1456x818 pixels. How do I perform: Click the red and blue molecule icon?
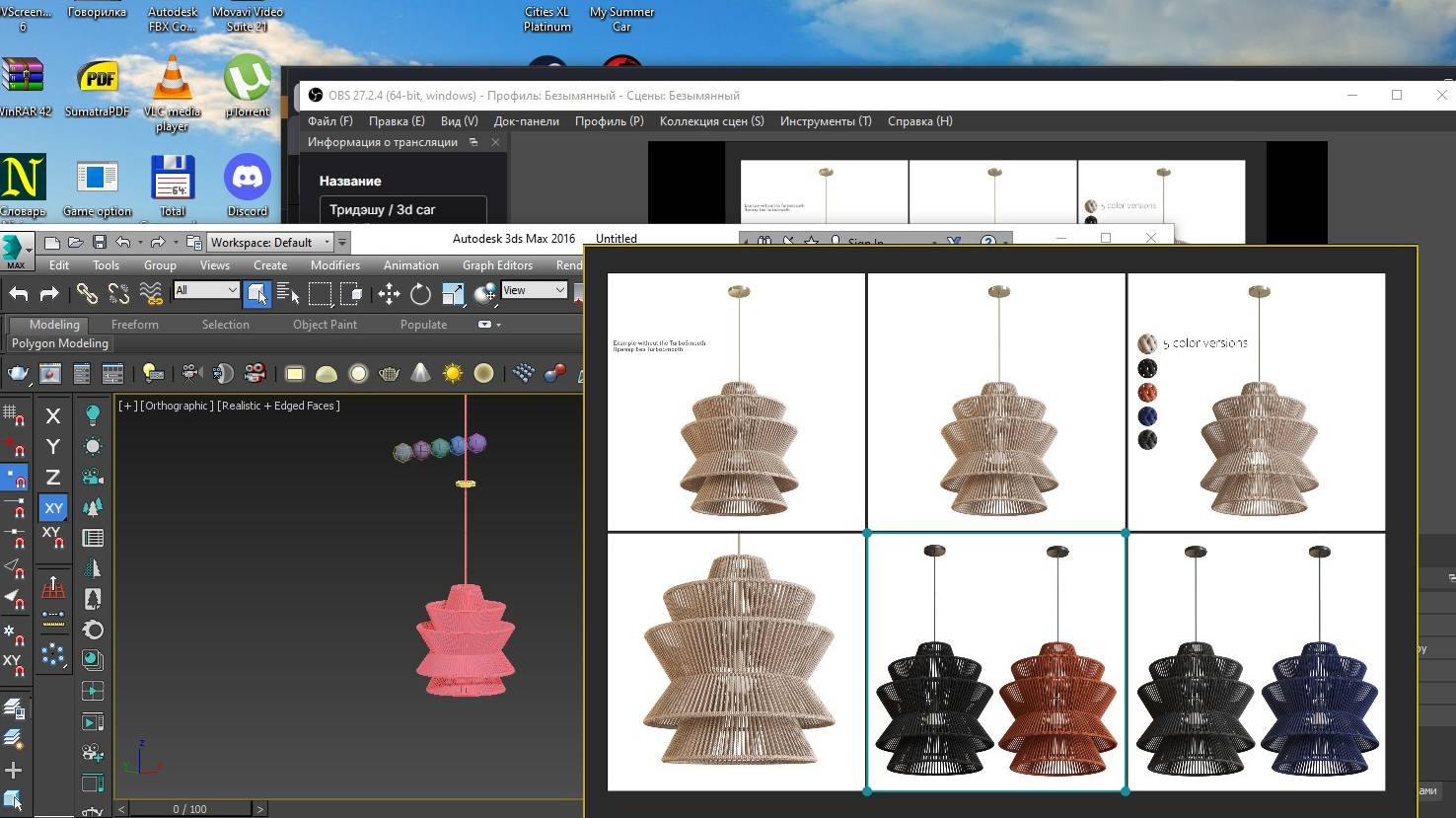555,373
